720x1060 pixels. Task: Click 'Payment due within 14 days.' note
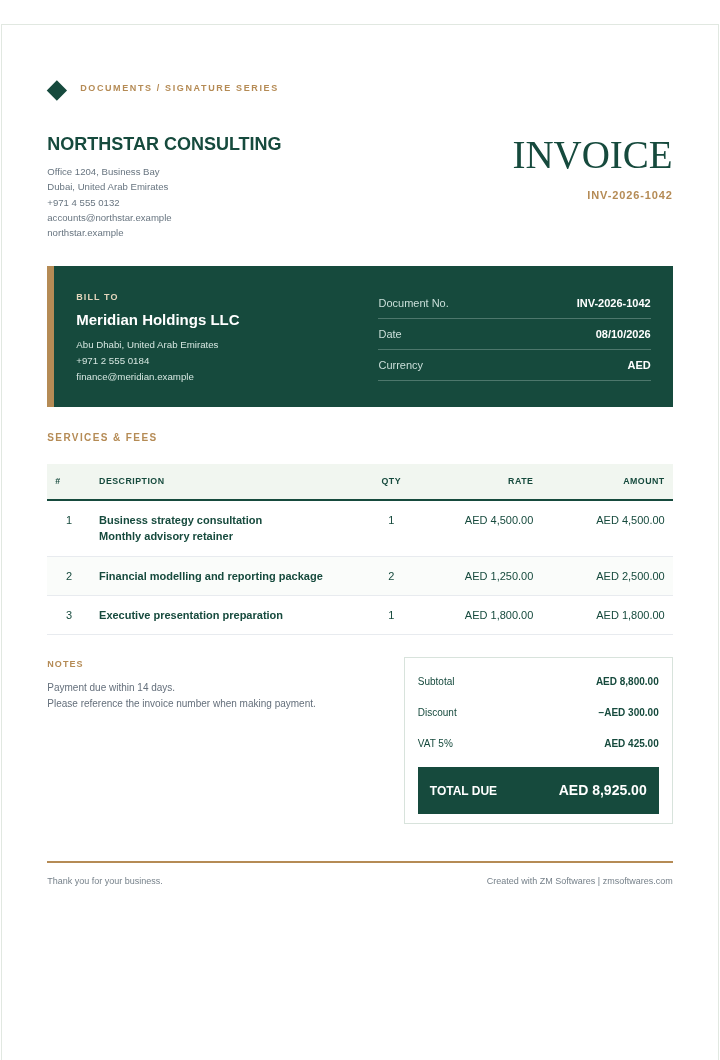pos(111,688)
